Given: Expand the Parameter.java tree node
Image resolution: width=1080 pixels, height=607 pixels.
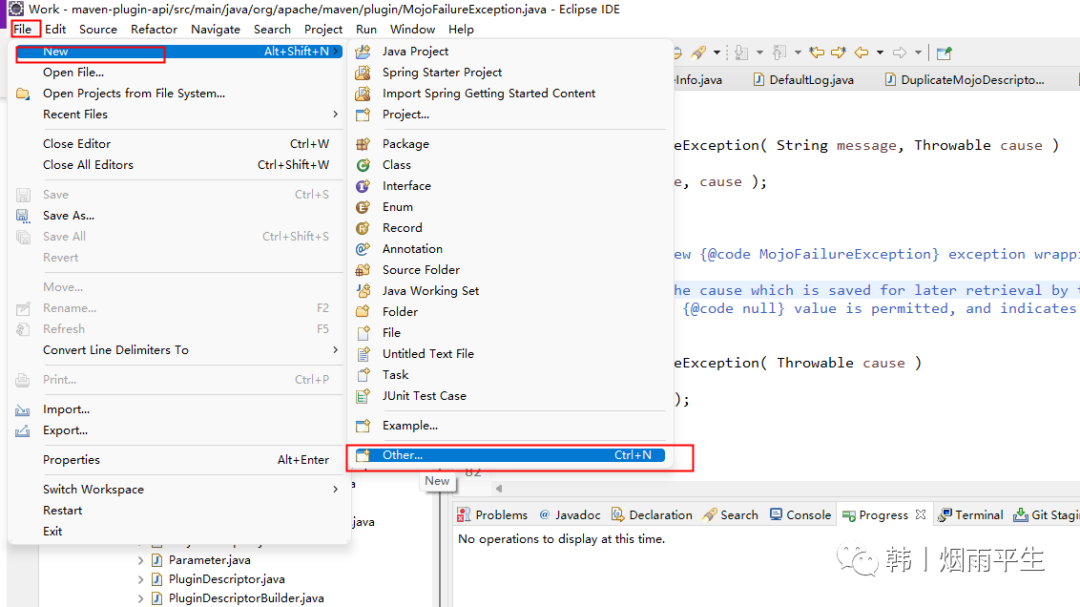Looking at the screenshot, I should 141,561.
